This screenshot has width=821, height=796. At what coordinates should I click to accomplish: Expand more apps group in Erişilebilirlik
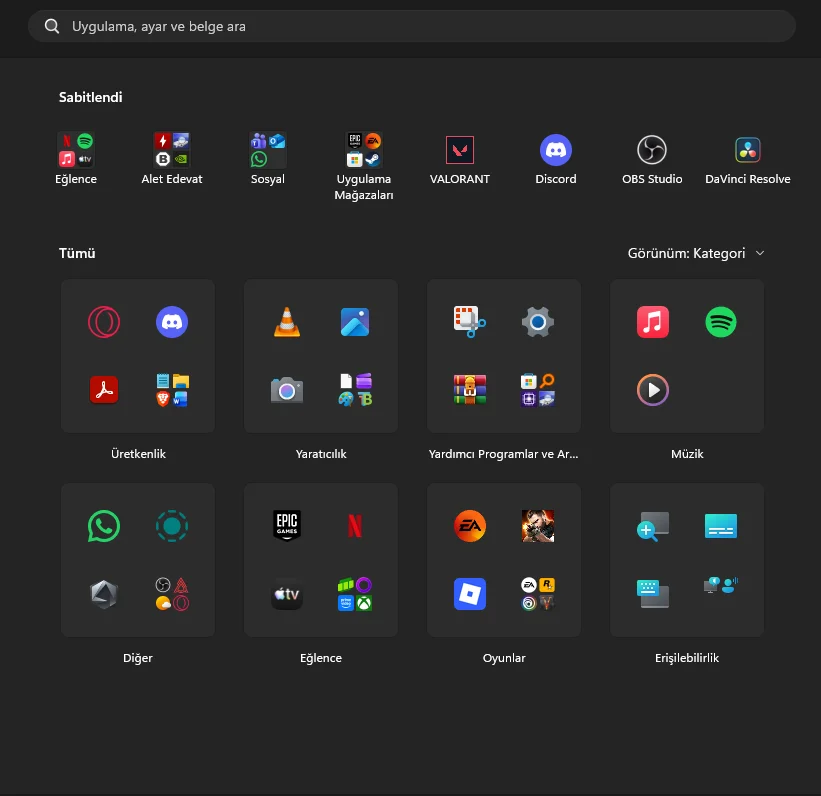click(721, 585)
